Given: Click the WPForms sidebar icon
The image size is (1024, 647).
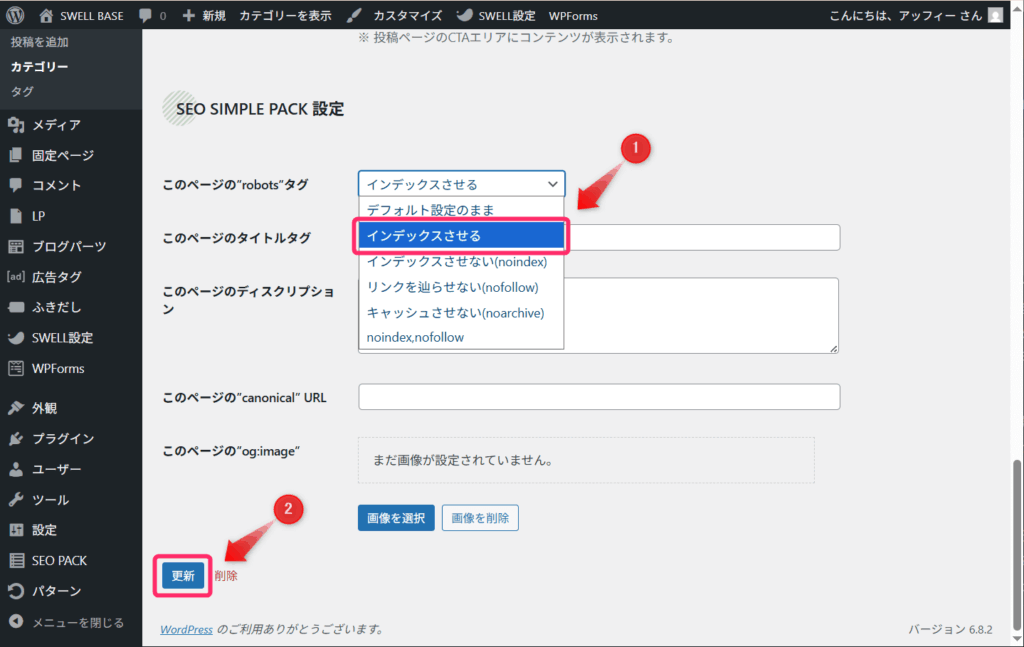Looking at the screenshot, I should [x=16, y=368].
